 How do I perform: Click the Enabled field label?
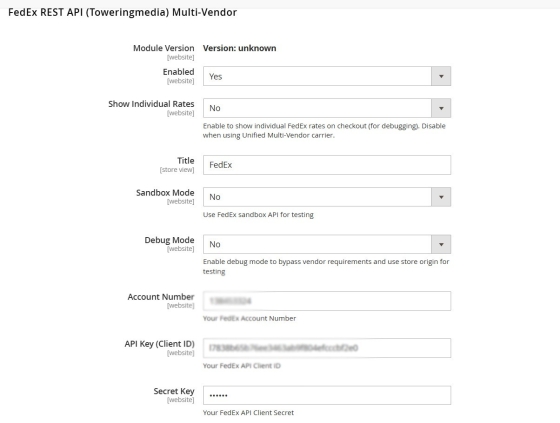tap(178, 72)
